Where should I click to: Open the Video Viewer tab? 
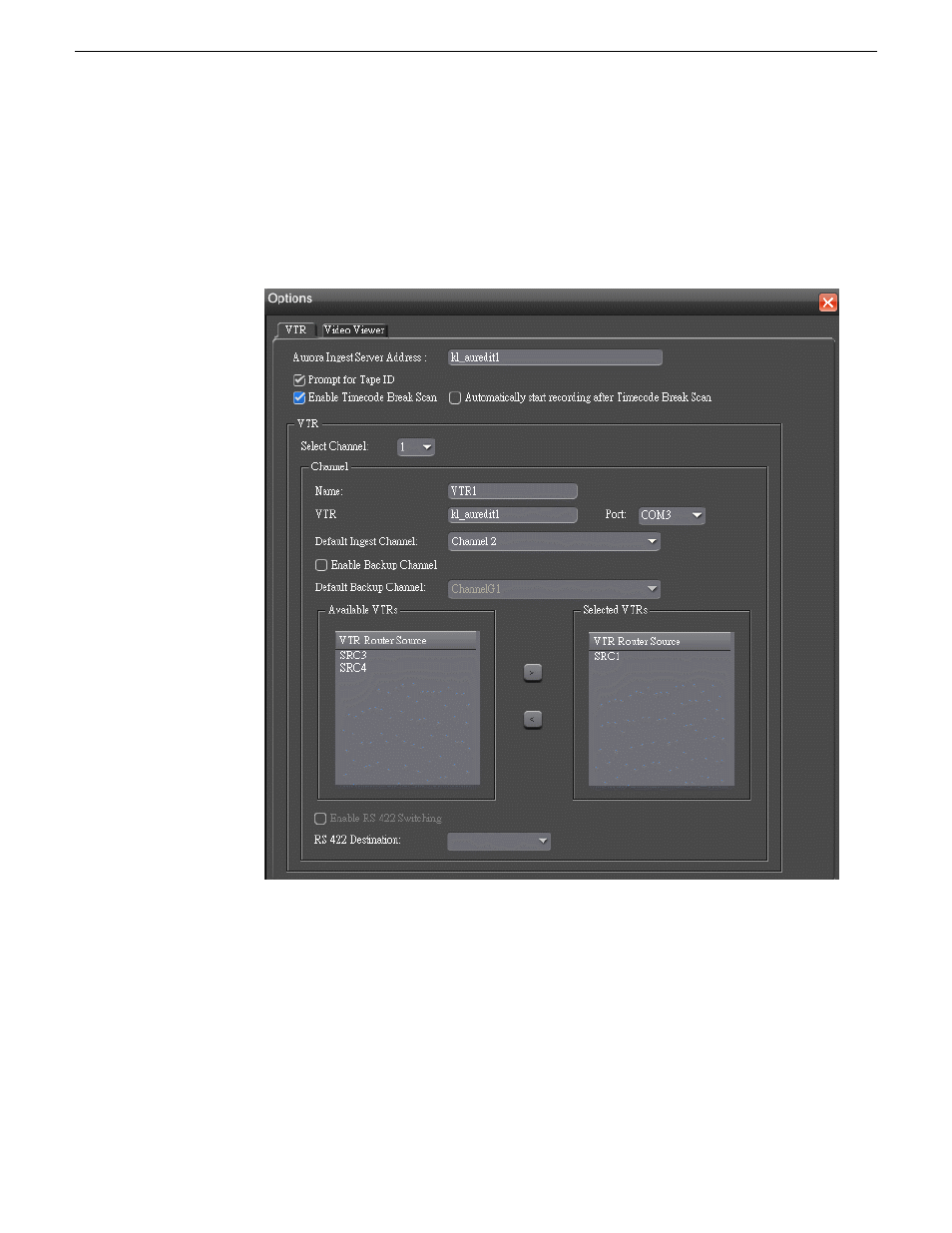354,329
